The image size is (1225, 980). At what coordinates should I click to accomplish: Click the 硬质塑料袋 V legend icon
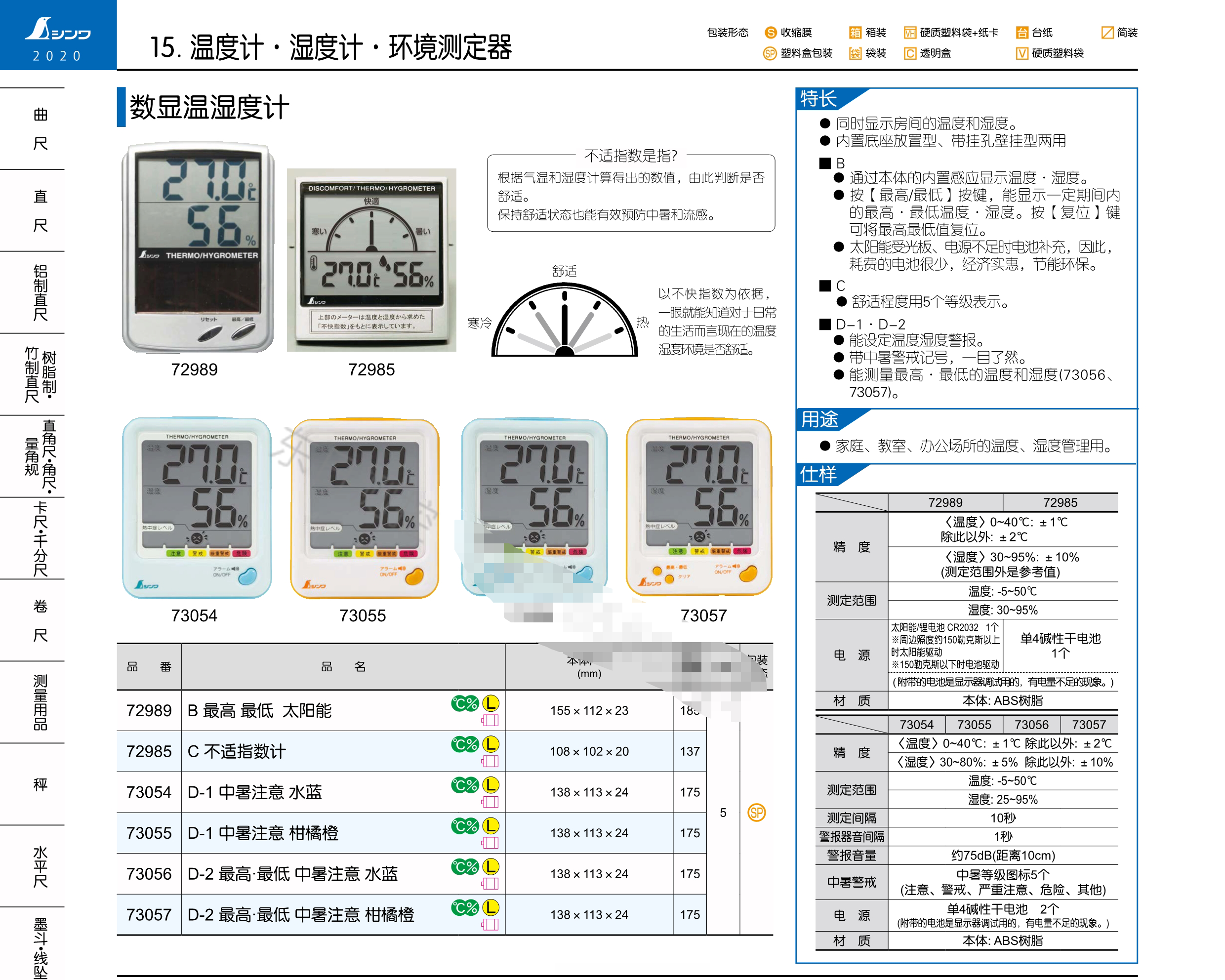coord(1022,53)
